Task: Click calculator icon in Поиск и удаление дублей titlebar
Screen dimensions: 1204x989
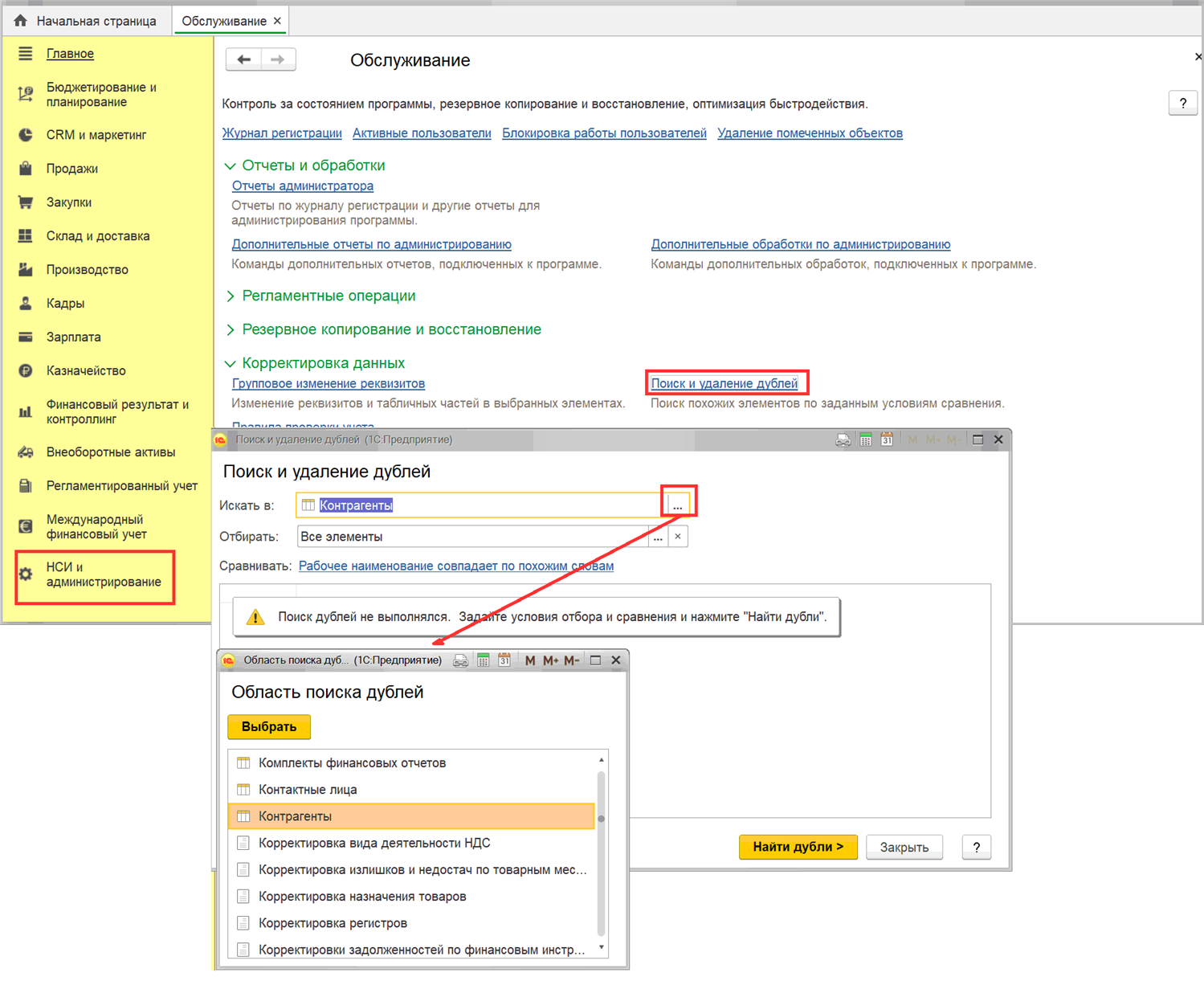Action: tap(866, 439)
